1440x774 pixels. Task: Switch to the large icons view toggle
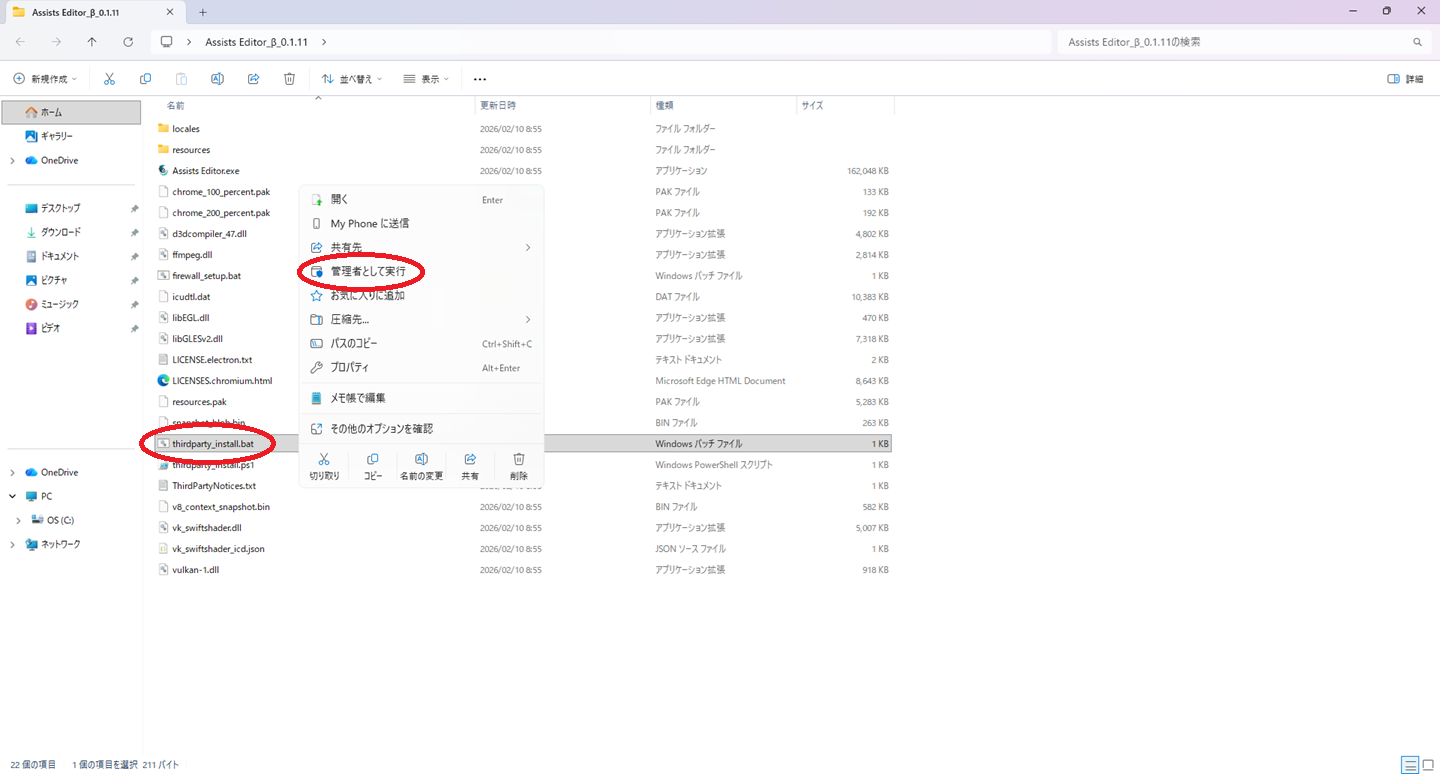1428,765
